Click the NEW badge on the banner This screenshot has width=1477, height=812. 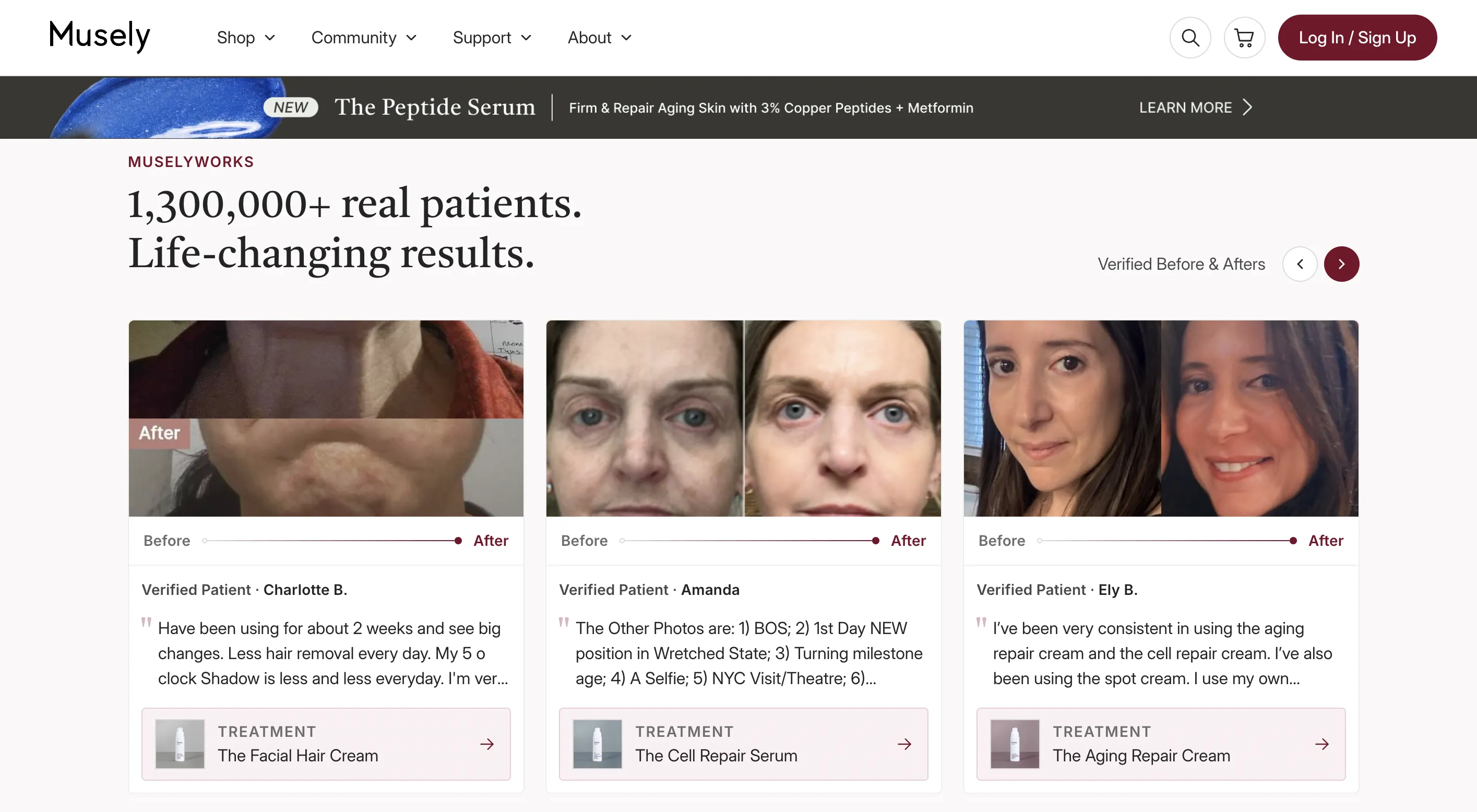click(x=291, y=107)
